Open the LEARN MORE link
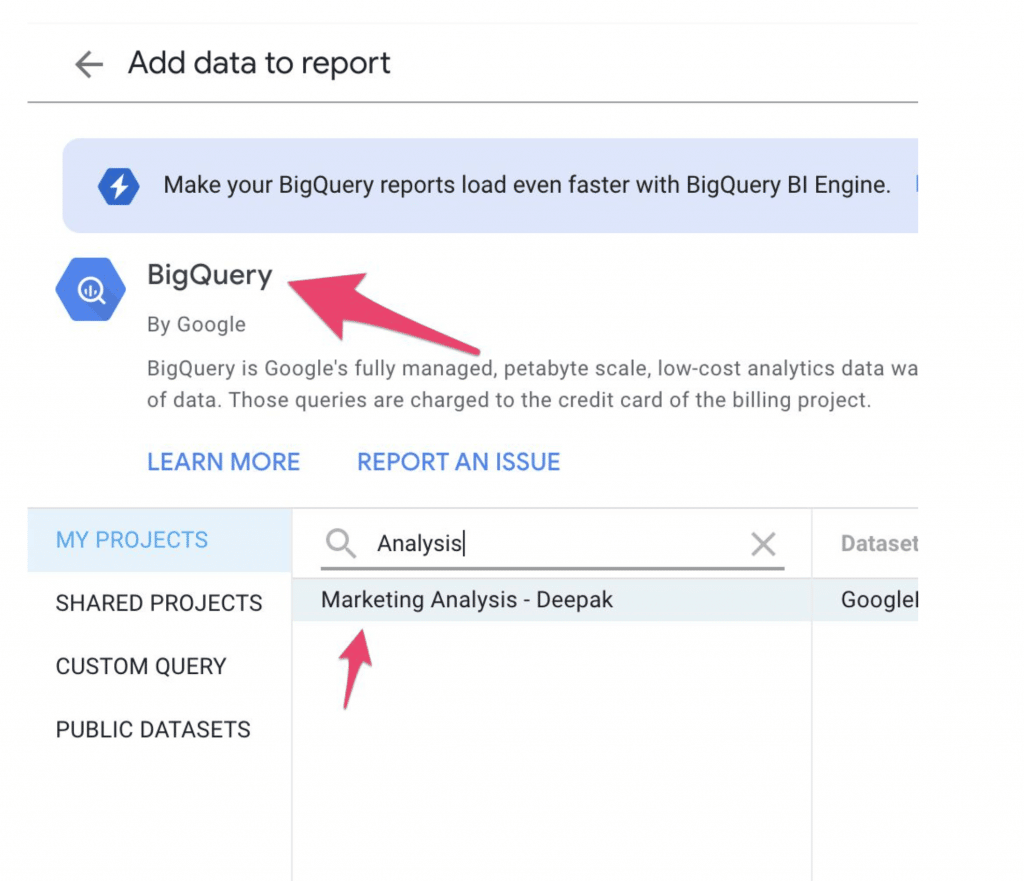 click(223, 462)
